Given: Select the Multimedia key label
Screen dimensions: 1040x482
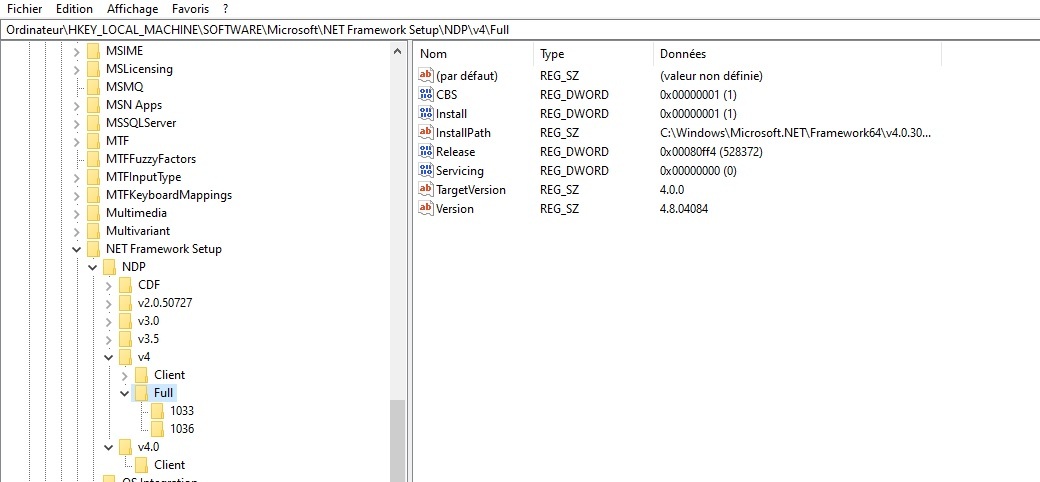Looking at the screenshot, I should pos(136,213).
